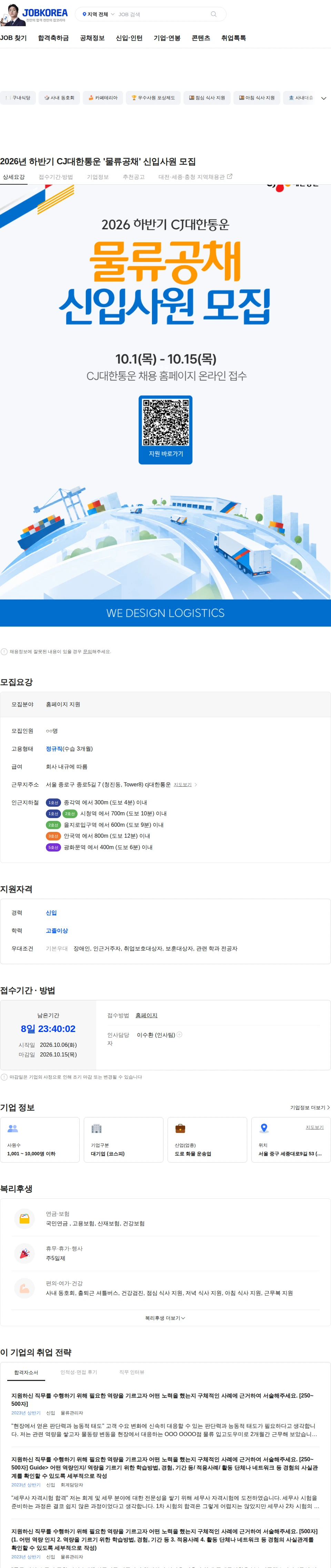Click the 고졸이상 education link
The image size is (331, 1568).
click(57, 931)
